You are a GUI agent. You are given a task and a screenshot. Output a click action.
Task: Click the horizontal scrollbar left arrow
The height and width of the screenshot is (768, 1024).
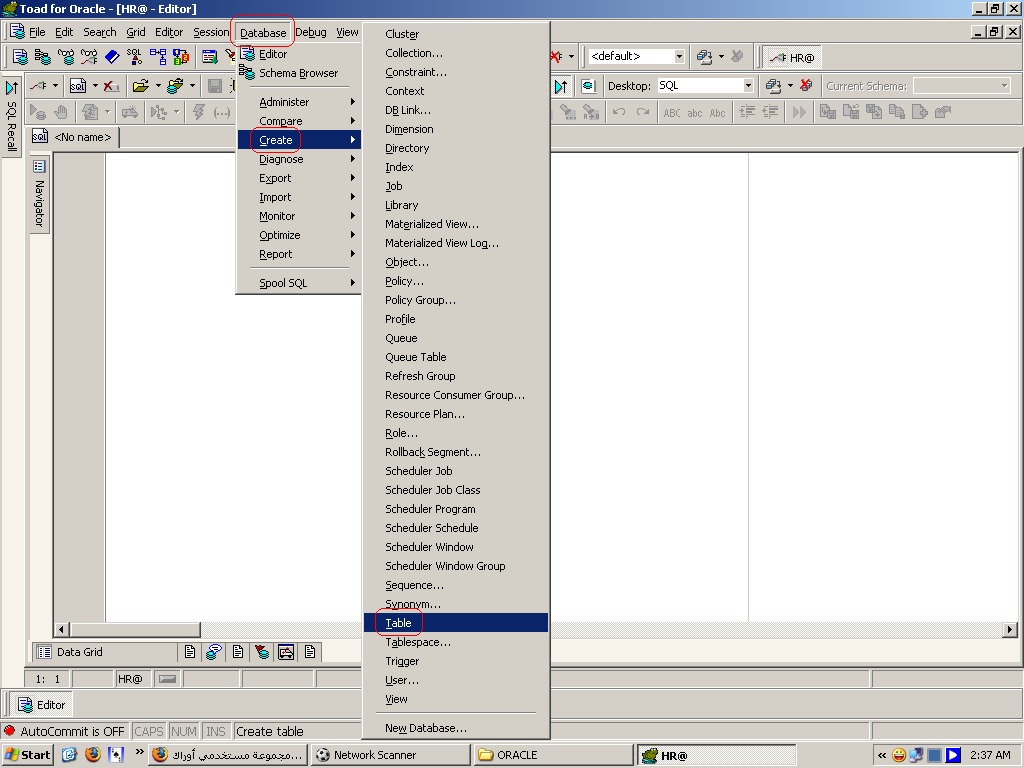[61, 630]
